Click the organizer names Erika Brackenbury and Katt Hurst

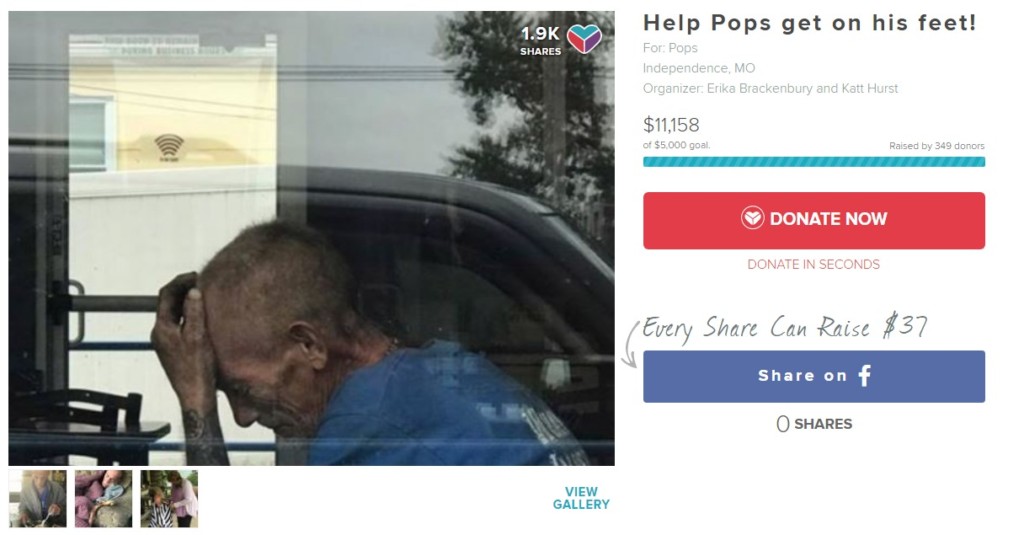point(802,88)
